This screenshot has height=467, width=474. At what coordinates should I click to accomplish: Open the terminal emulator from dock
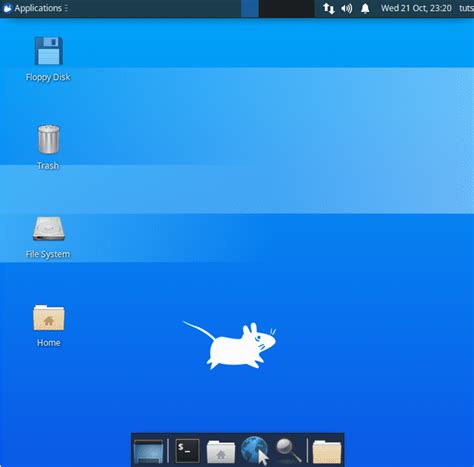click(x=187, y=451)
